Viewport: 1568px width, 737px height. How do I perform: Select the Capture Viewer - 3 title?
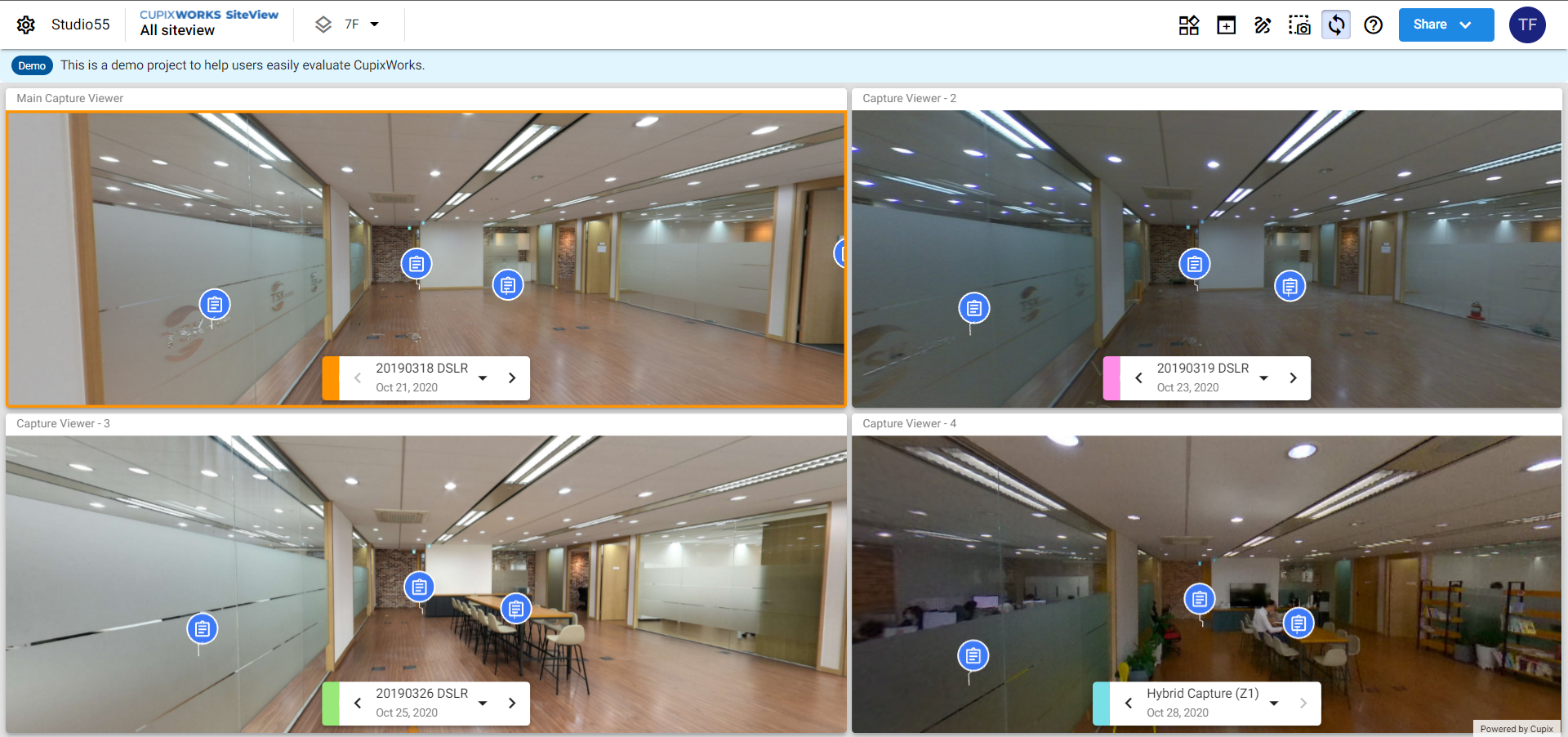tap(63, 423)
